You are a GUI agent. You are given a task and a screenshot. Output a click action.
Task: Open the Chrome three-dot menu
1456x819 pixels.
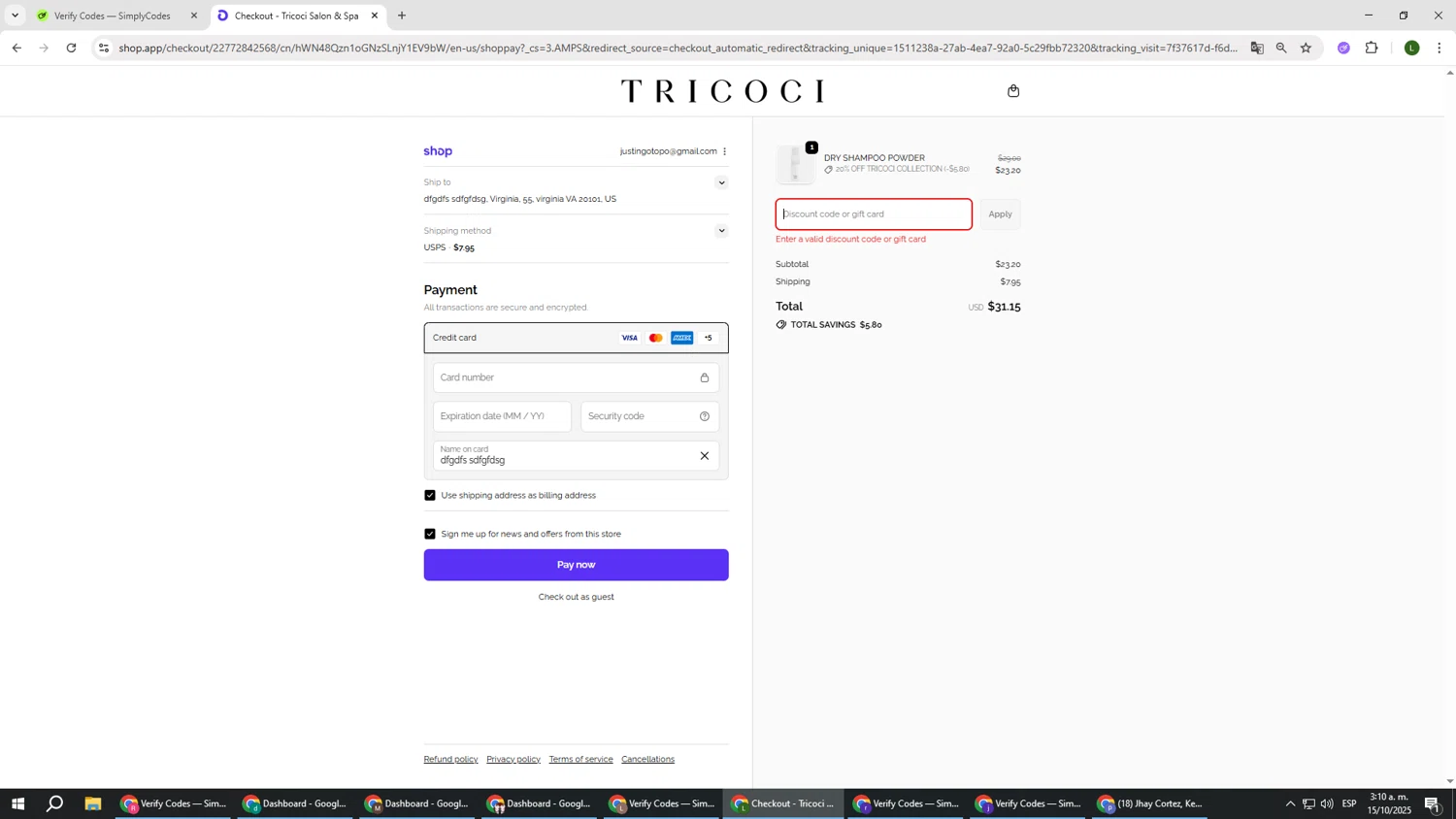(x=1439, y=48)
